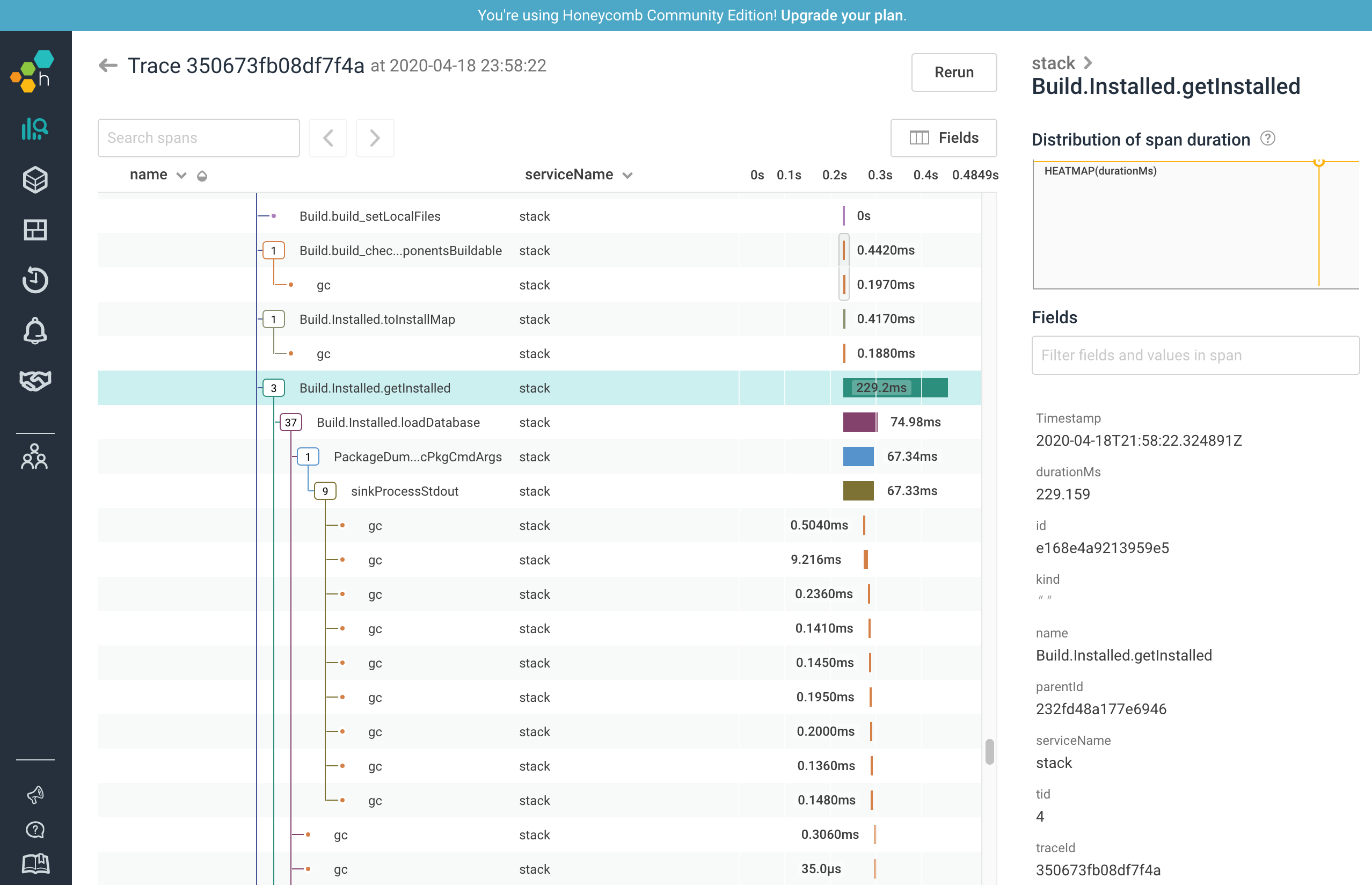Click the Search spans input field

[x=199, y=138]
